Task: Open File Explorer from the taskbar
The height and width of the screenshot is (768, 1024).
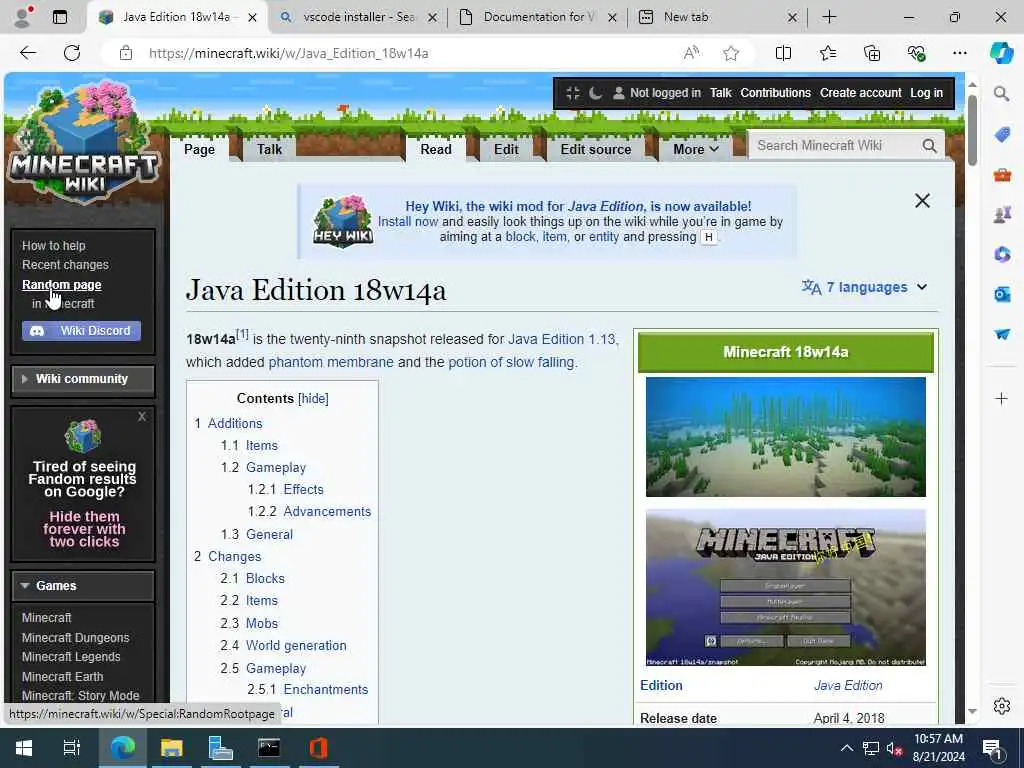Action: pyautogui.click(x=172, y=748)
